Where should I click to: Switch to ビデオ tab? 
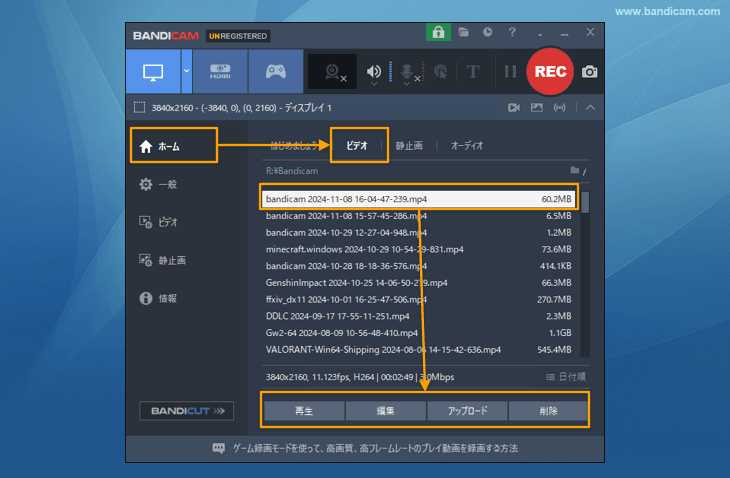pos(357,146)
